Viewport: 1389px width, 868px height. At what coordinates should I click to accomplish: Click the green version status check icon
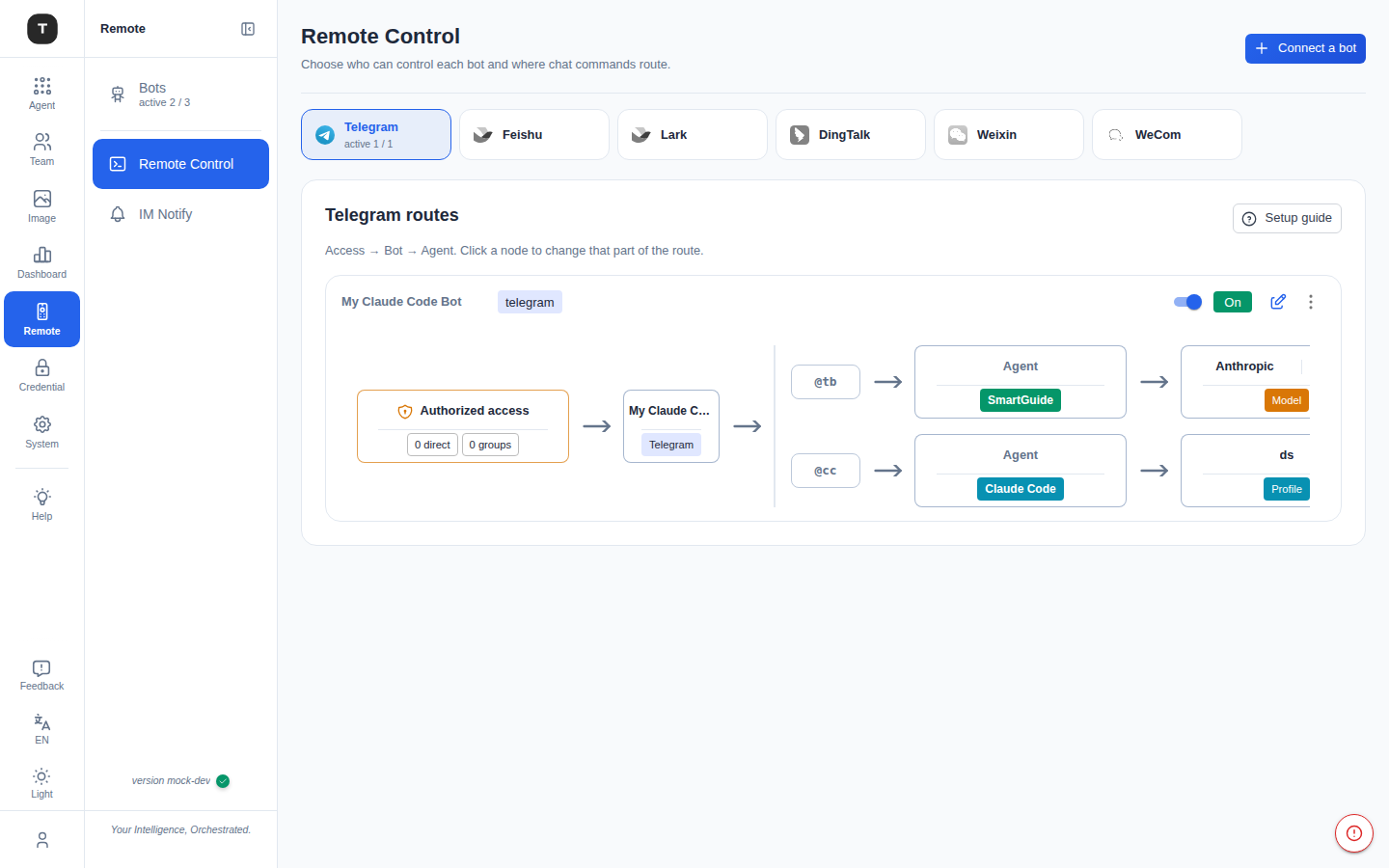click(x=223, y=781)
